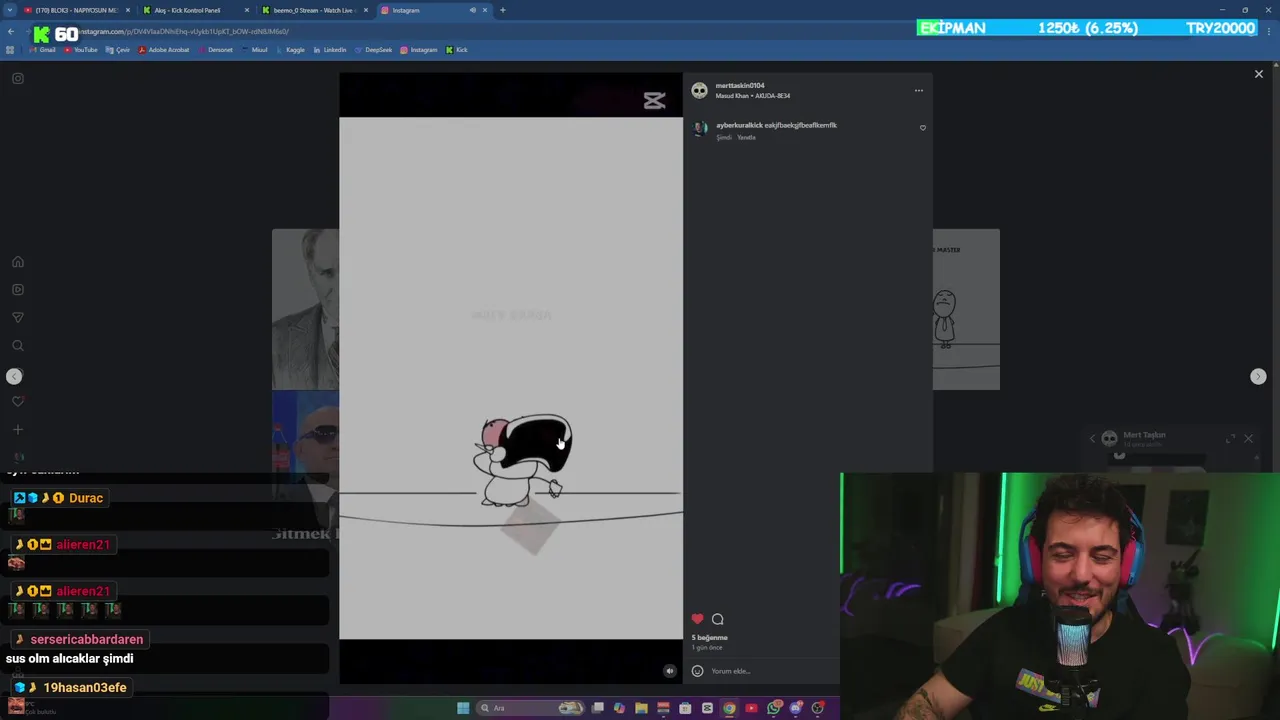Toggle the video sound speaker icon
The height and width of the screenshot is (720, 1280).
670,671
